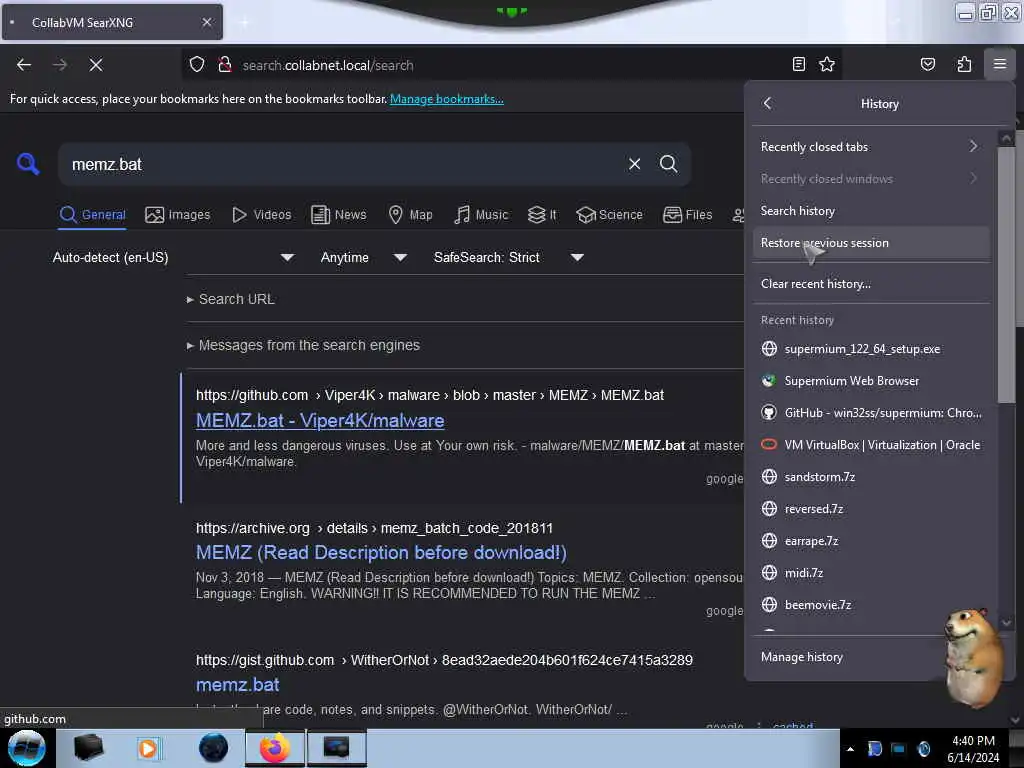Submit search with the magnifier button
This screenshot has height=768, width=1024.
click(668, 164)
